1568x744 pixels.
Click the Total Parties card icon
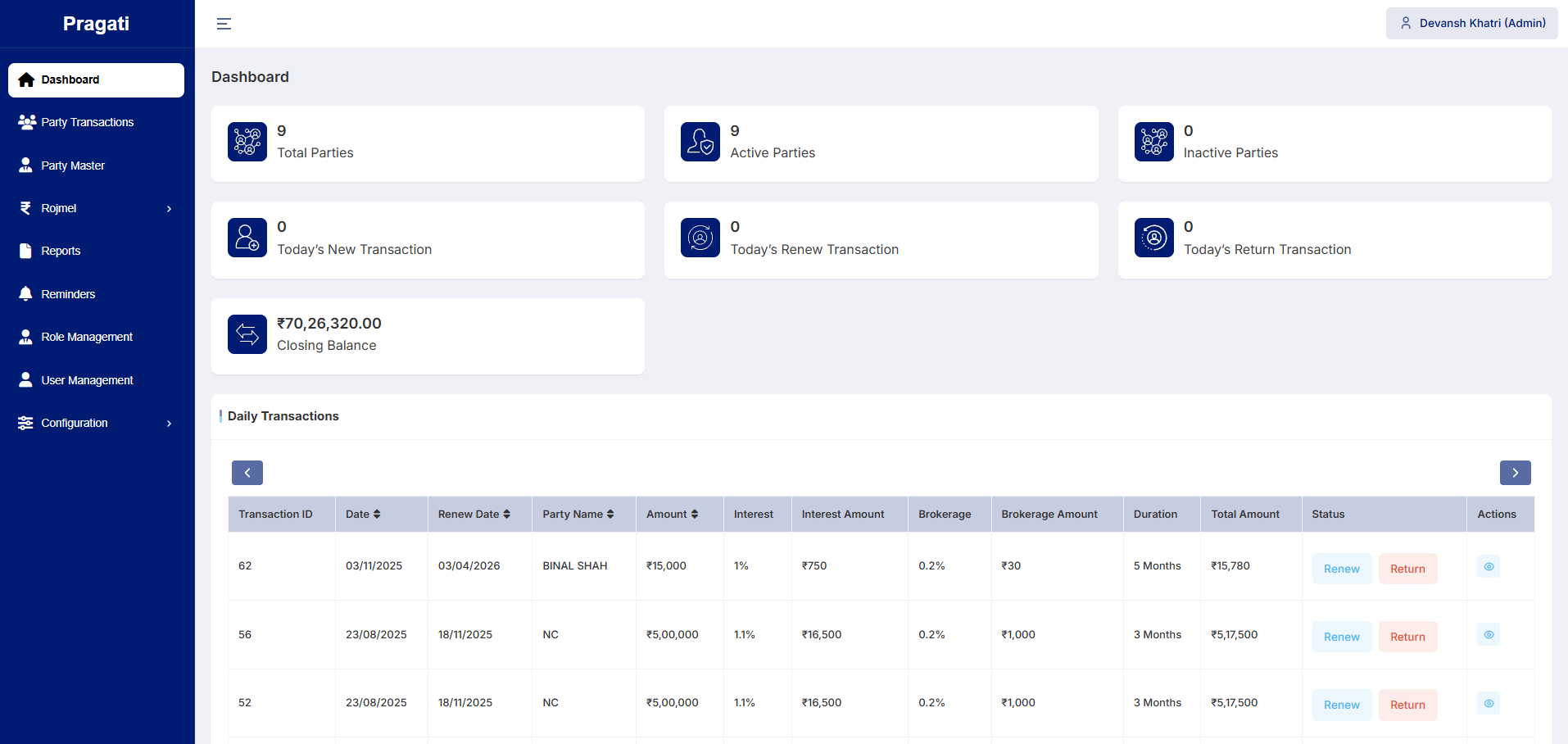pyautogui.click(x=247, y=142)
